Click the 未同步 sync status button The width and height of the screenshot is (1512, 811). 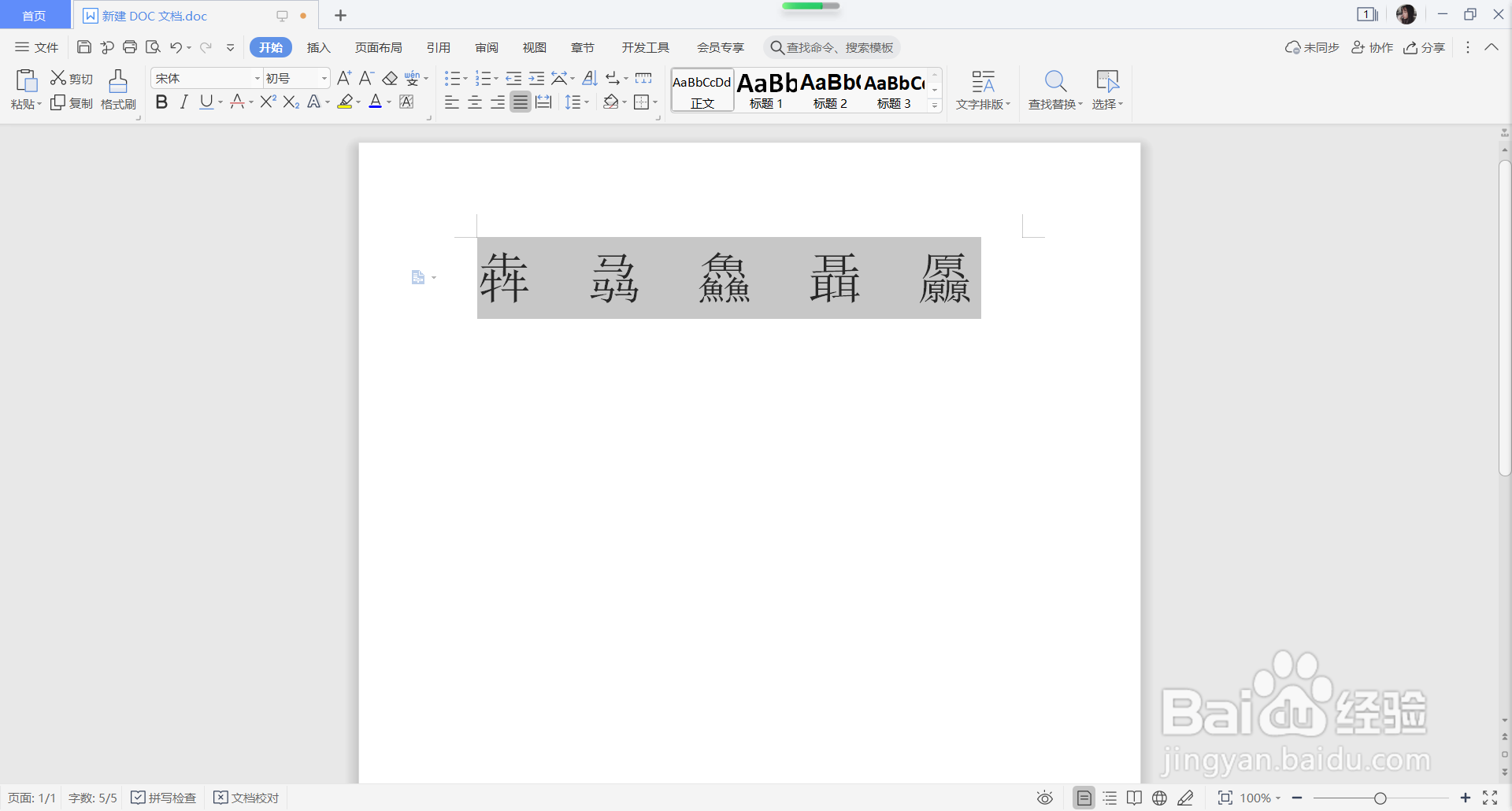[x=1312, y=47]
